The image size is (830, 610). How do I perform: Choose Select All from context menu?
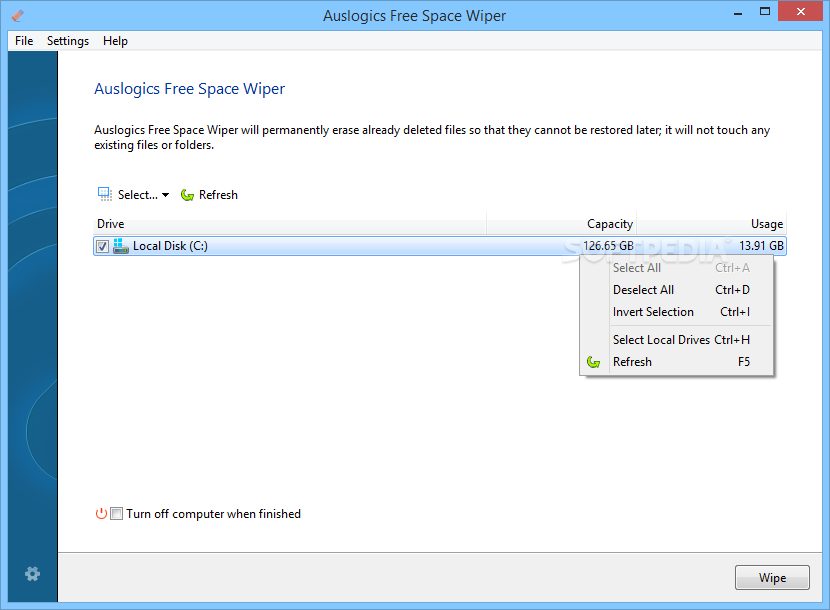click(676, 268)
